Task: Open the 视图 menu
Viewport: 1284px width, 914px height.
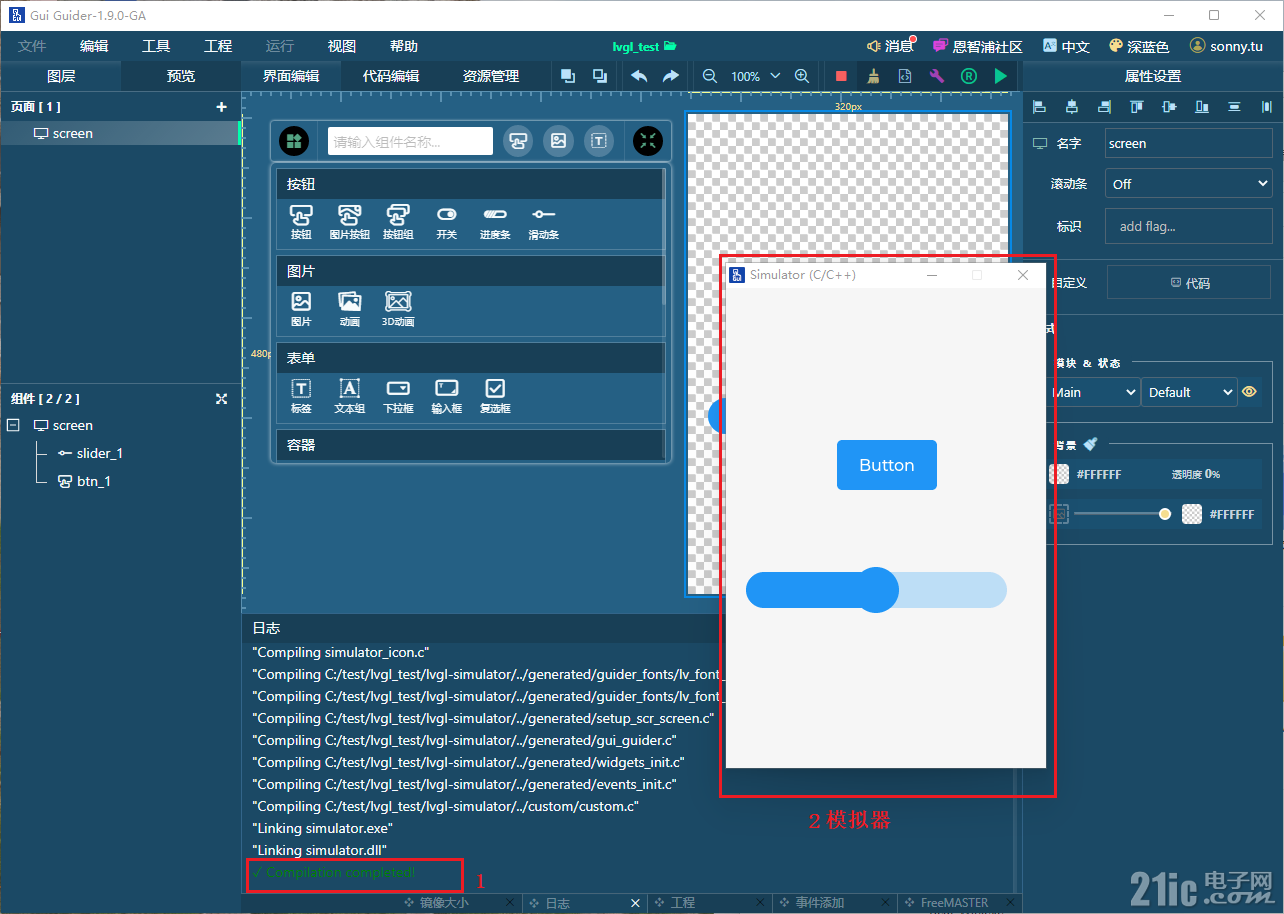Action: (342, 46)
